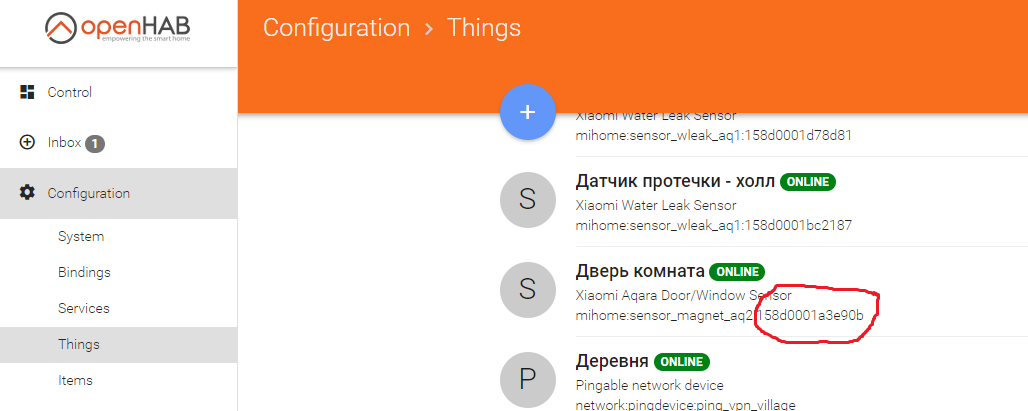This screenshot has width=1028, height=411.
Task: Open the Services page
Action: coord(84,308)
